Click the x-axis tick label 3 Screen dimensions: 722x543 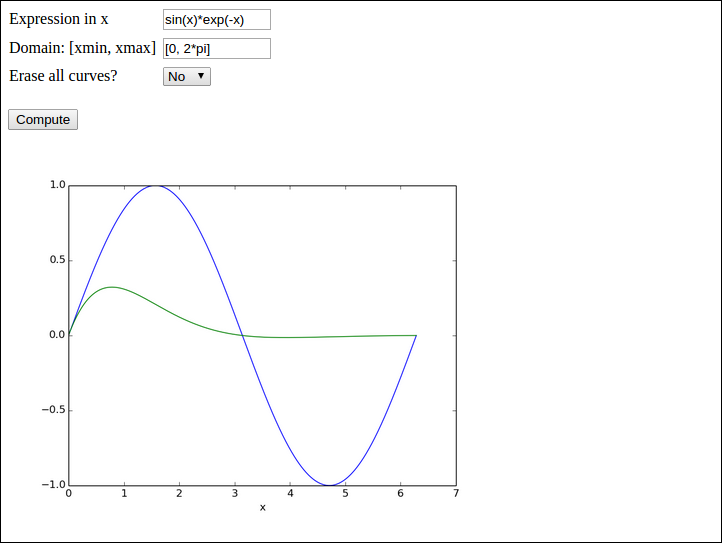point(235,493)
